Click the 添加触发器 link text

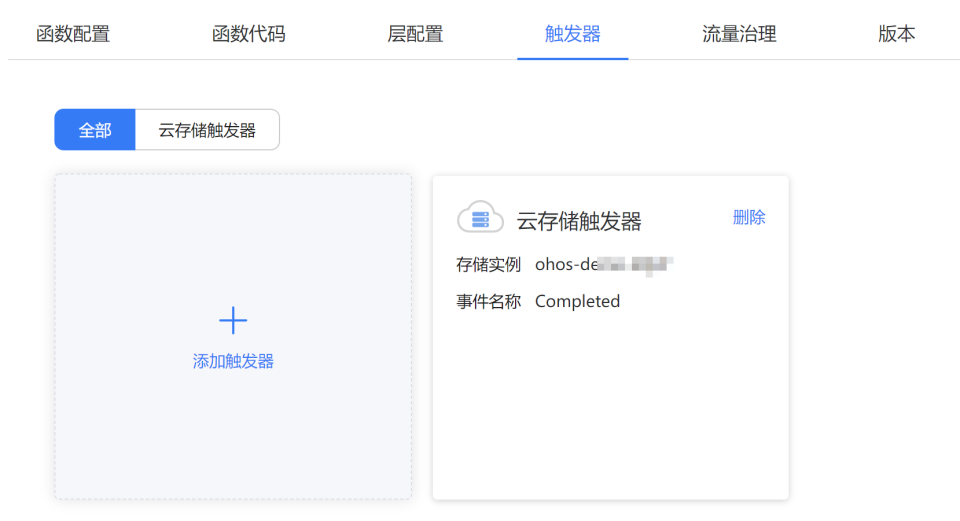(x=233, y=361)
